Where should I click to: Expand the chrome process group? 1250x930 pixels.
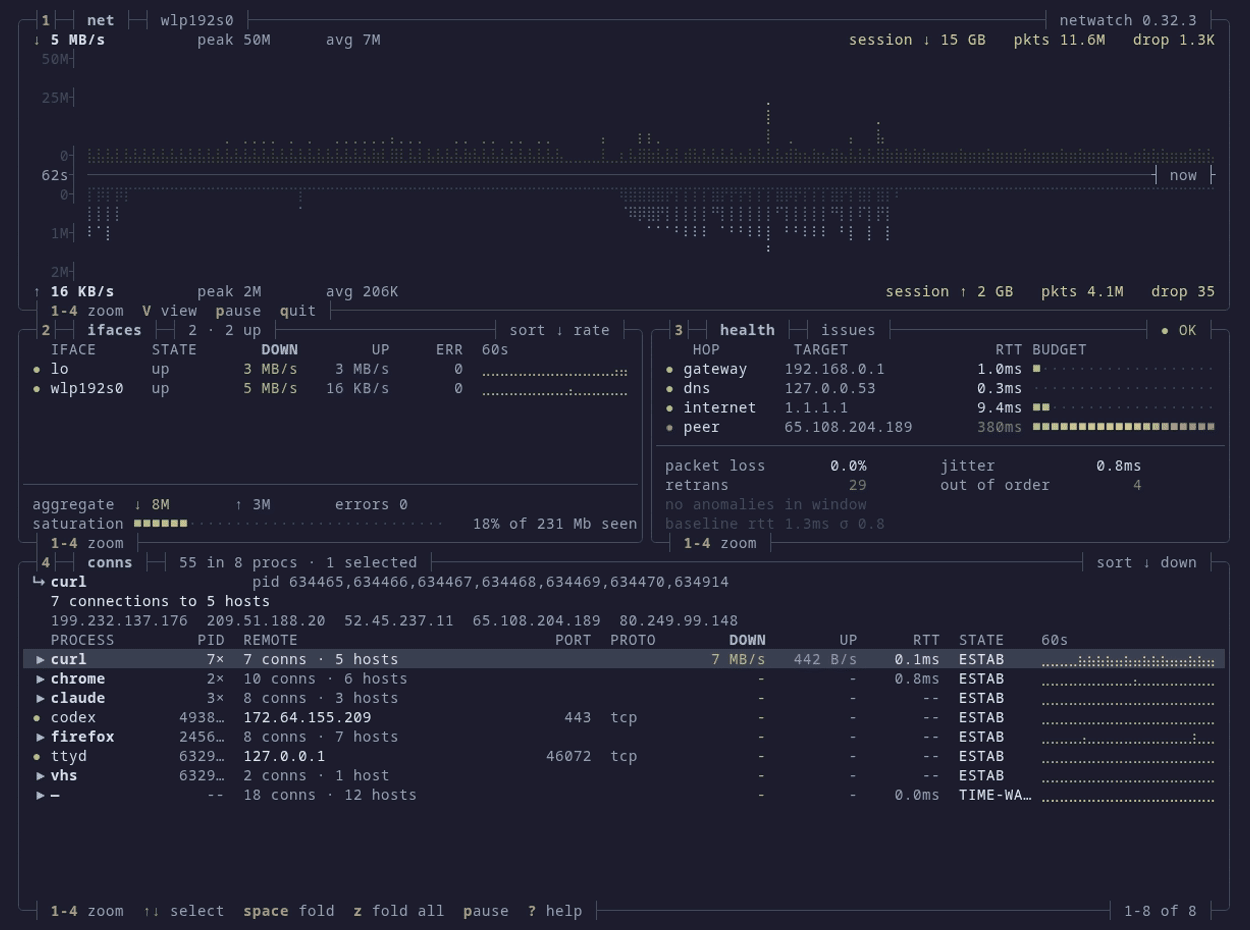click(41, 679)
